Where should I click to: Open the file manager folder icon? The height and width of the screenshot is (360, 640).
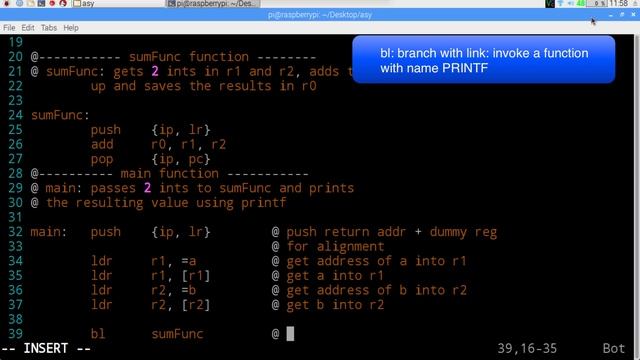click(31, 3)
